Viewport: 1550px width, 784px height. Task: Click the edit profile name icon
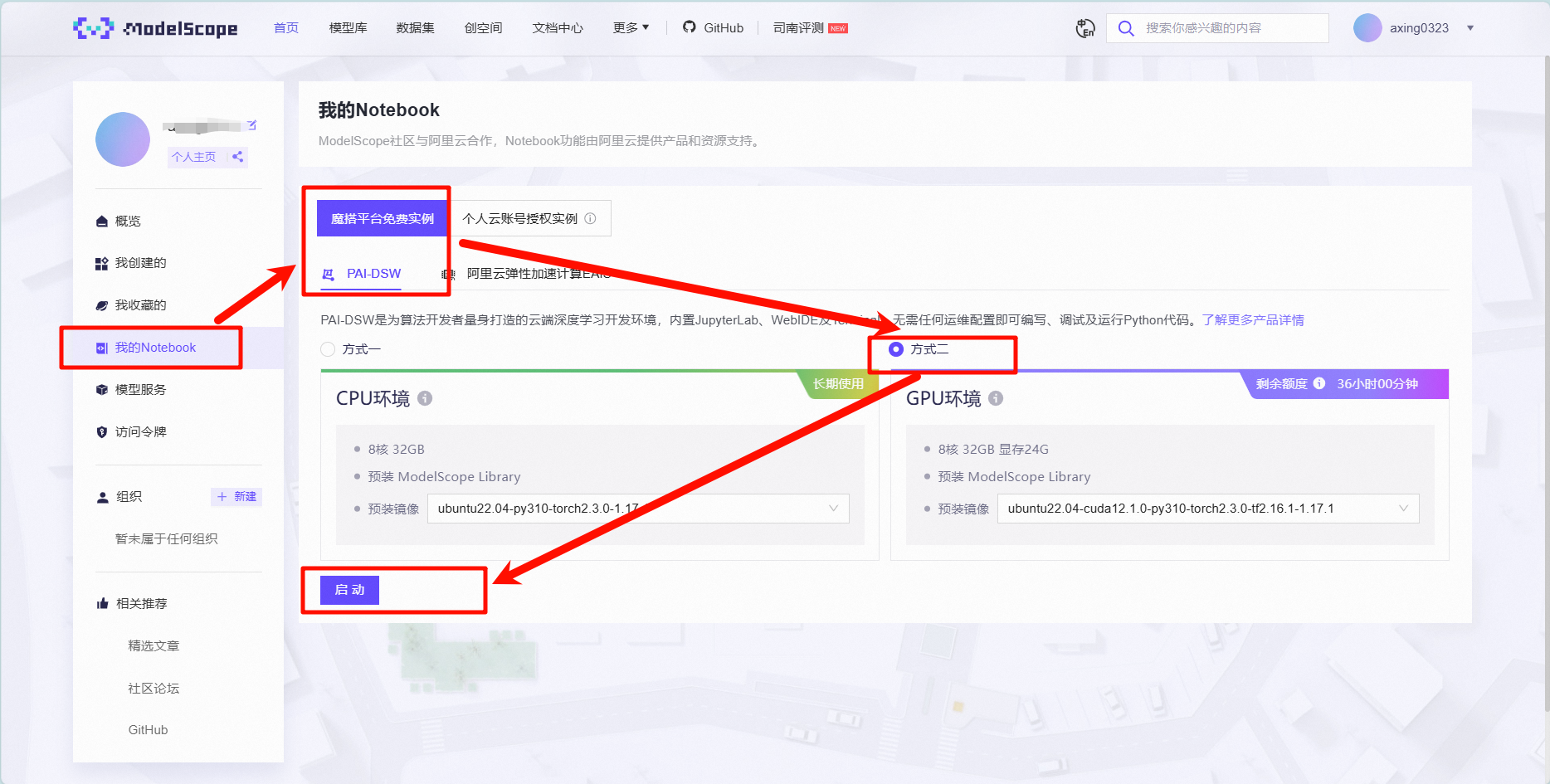click(252, 125)
